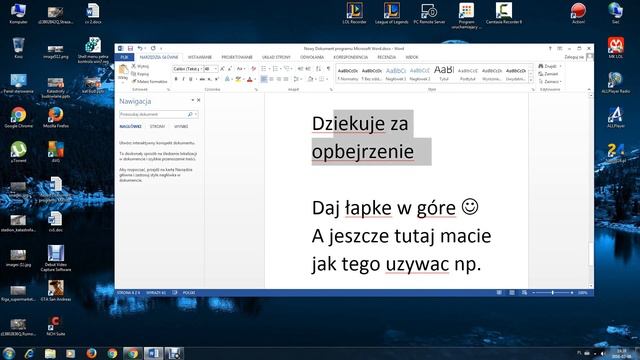Click word count in status bar
The width and height of the screenshot is (640, 360).
(156, 293)
